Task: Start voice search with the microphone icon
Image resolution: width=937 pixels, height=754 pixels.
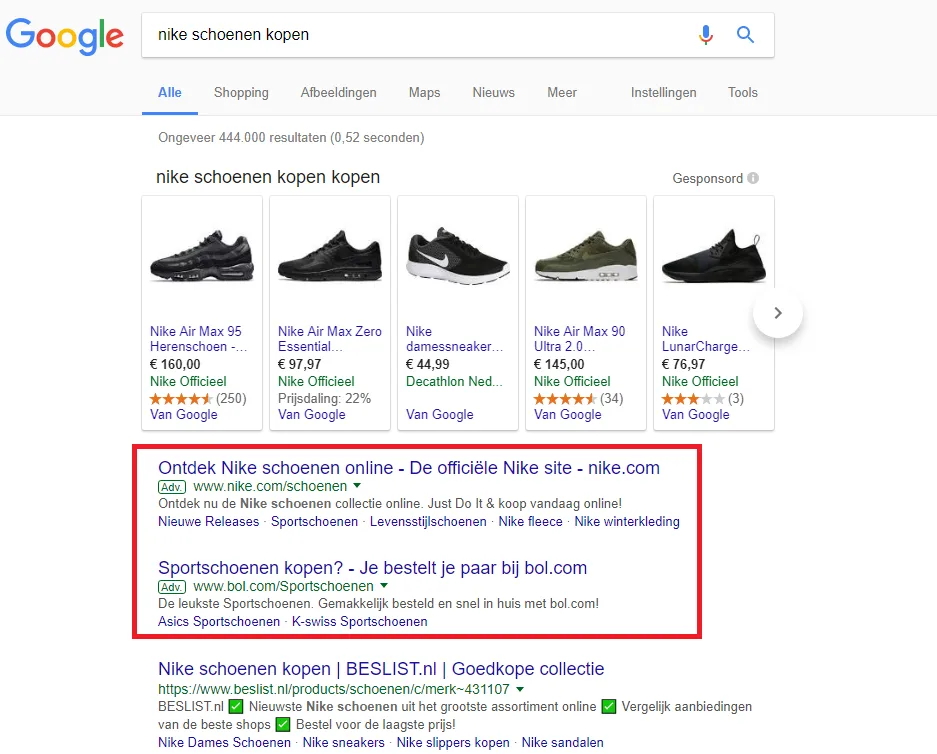Action: click(x=706, y=35)
